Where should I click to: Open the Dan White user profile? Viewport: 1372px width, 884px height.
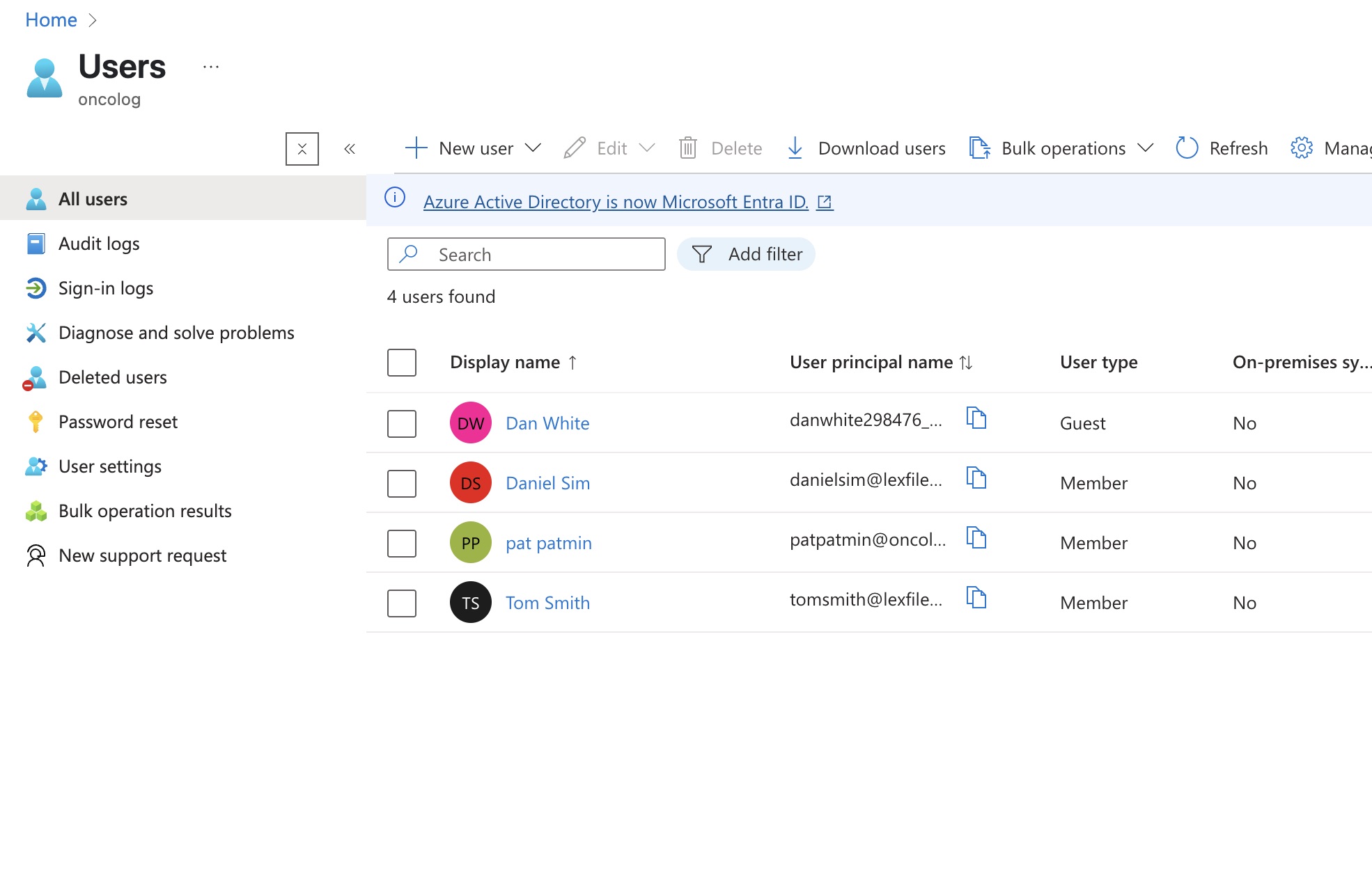(547, 423)
